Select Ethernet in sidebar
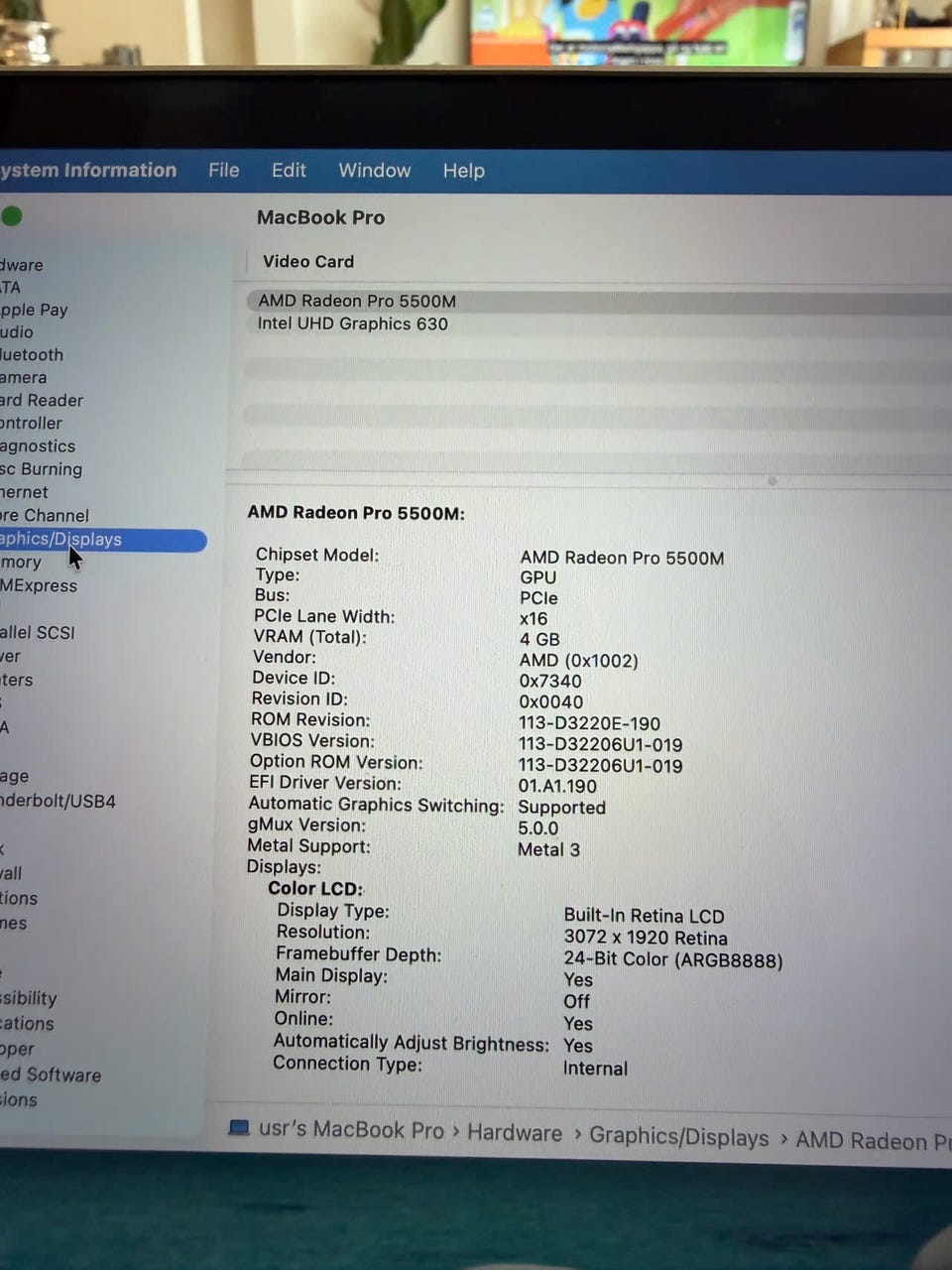 [24, 492]
